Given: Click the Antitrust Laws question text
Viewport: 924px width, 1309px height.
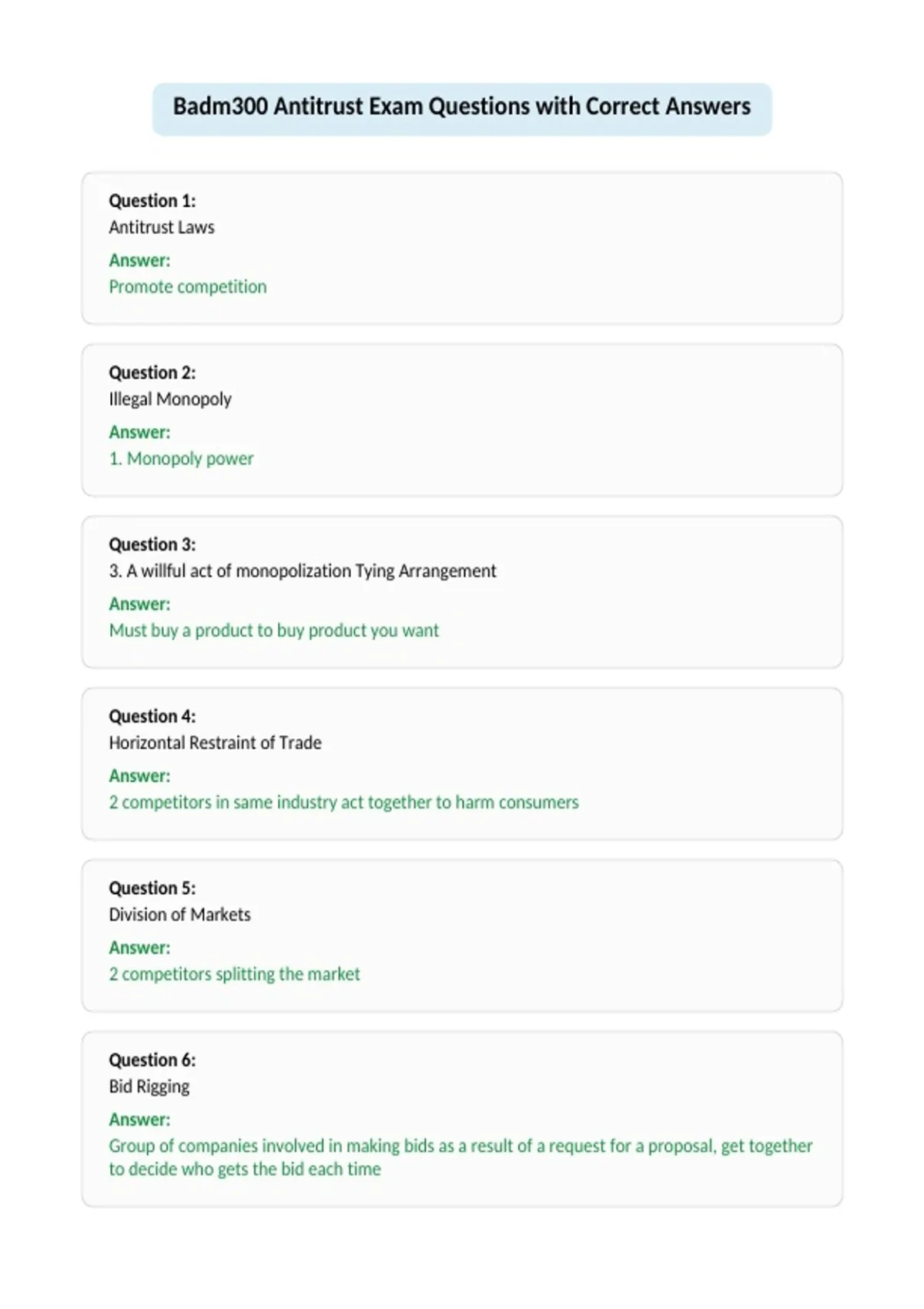Looking at the screenshot, I should click(162, 227).
